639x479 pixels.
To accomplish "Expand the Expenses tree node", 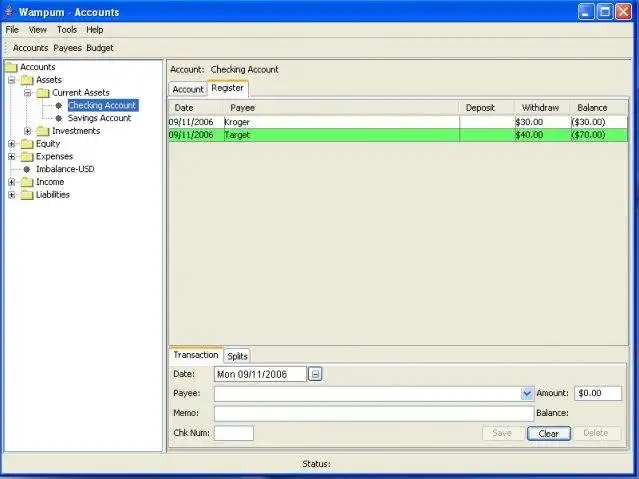I will 12,157.
